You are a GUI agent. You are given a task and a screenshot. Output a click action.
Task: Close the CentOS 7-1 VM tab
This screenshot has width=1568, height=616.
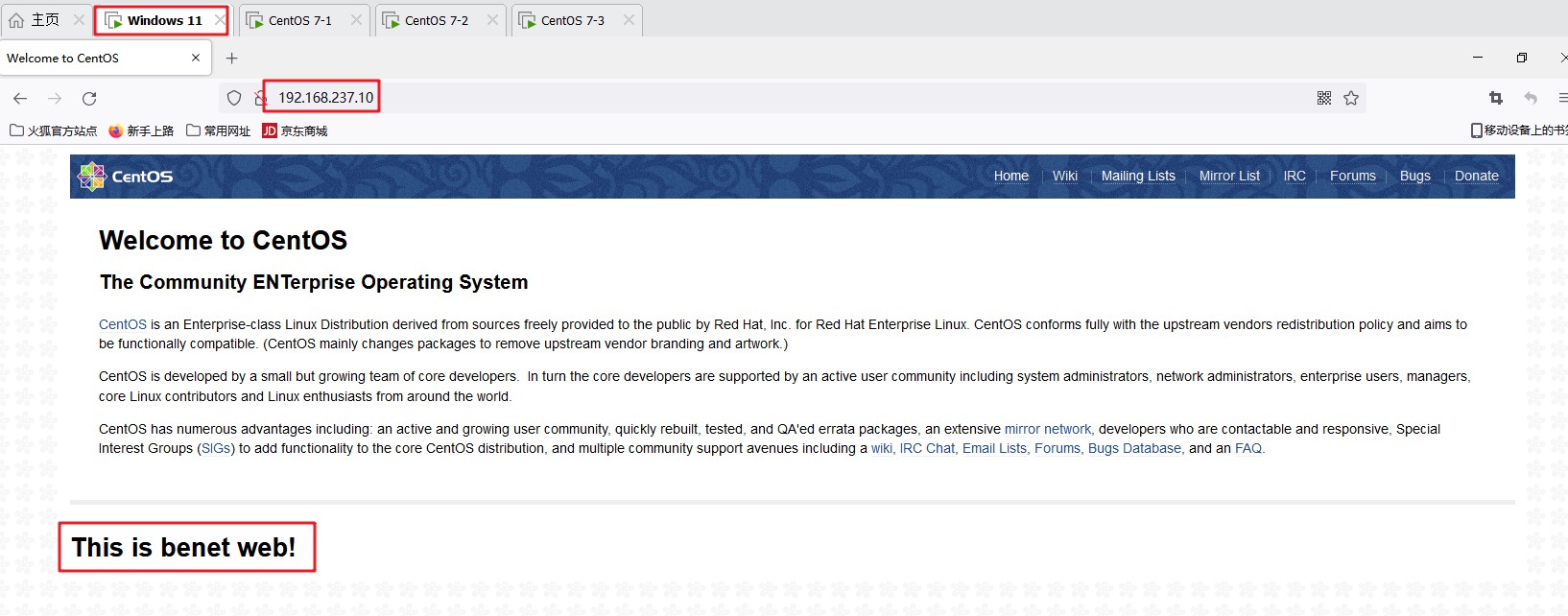tap(356, 20)
